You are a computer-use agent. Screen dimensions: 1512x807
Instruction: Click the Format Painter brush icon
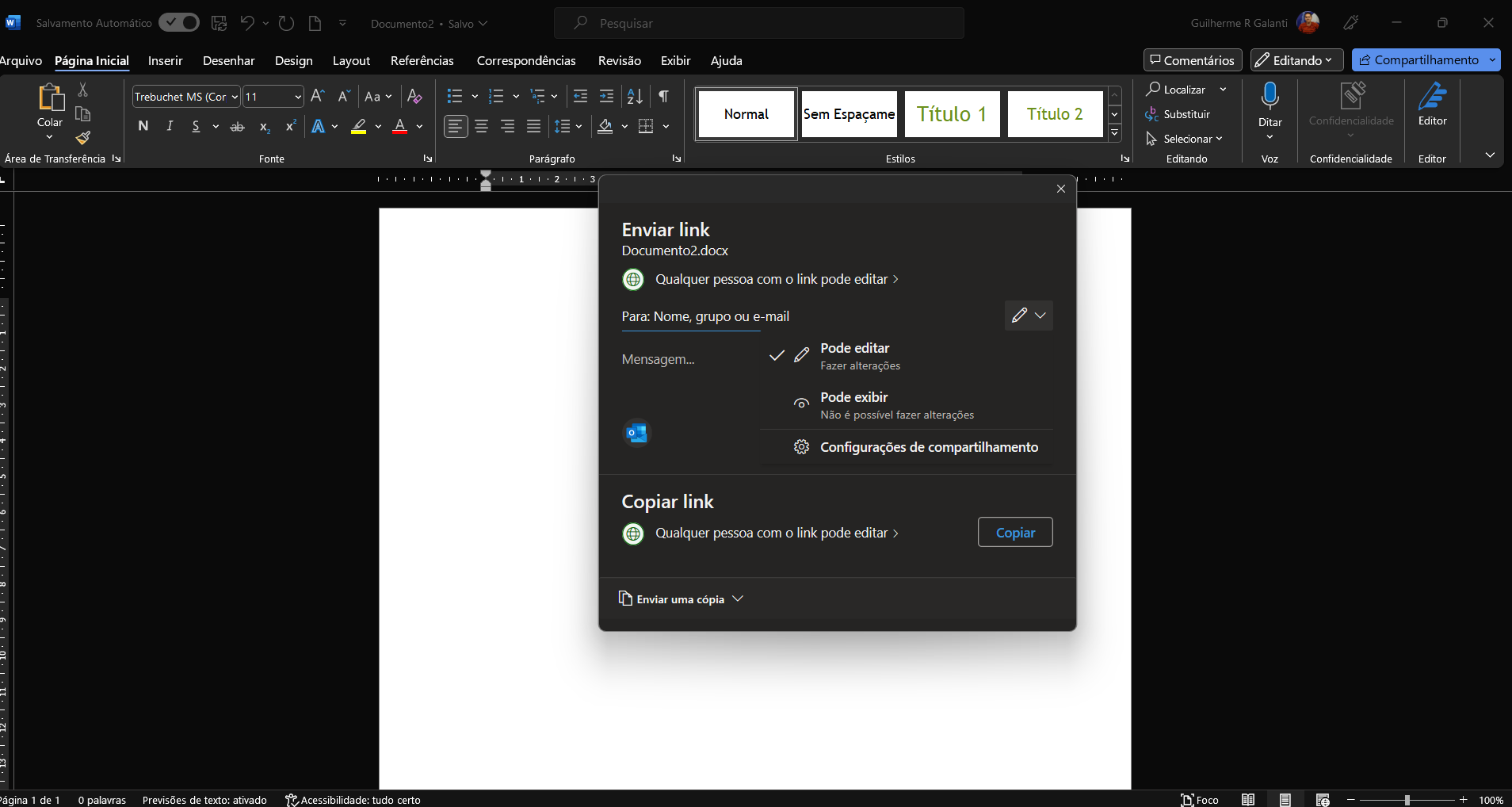click(83, 138)
